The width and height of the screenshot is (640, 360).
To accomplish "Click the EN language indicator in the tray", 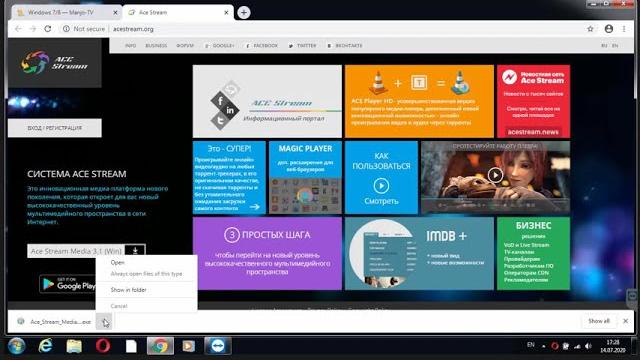I will [x=531, y=345].
